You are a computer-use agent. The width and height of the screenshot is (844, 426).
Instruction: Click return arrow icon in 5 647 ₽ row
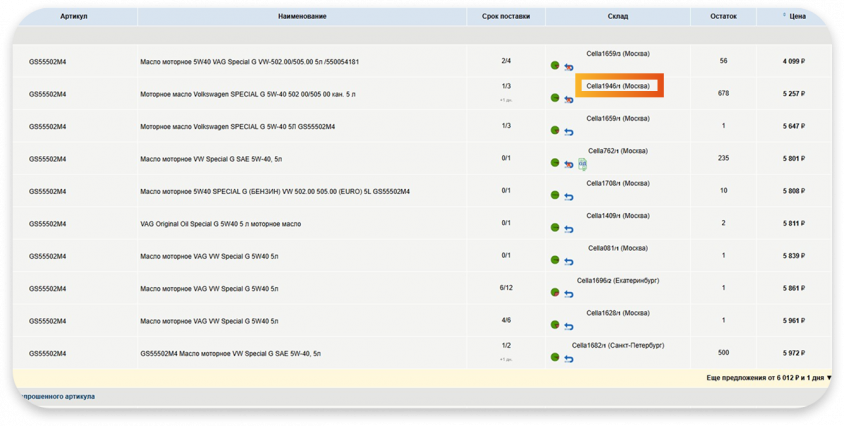[568, 131]
